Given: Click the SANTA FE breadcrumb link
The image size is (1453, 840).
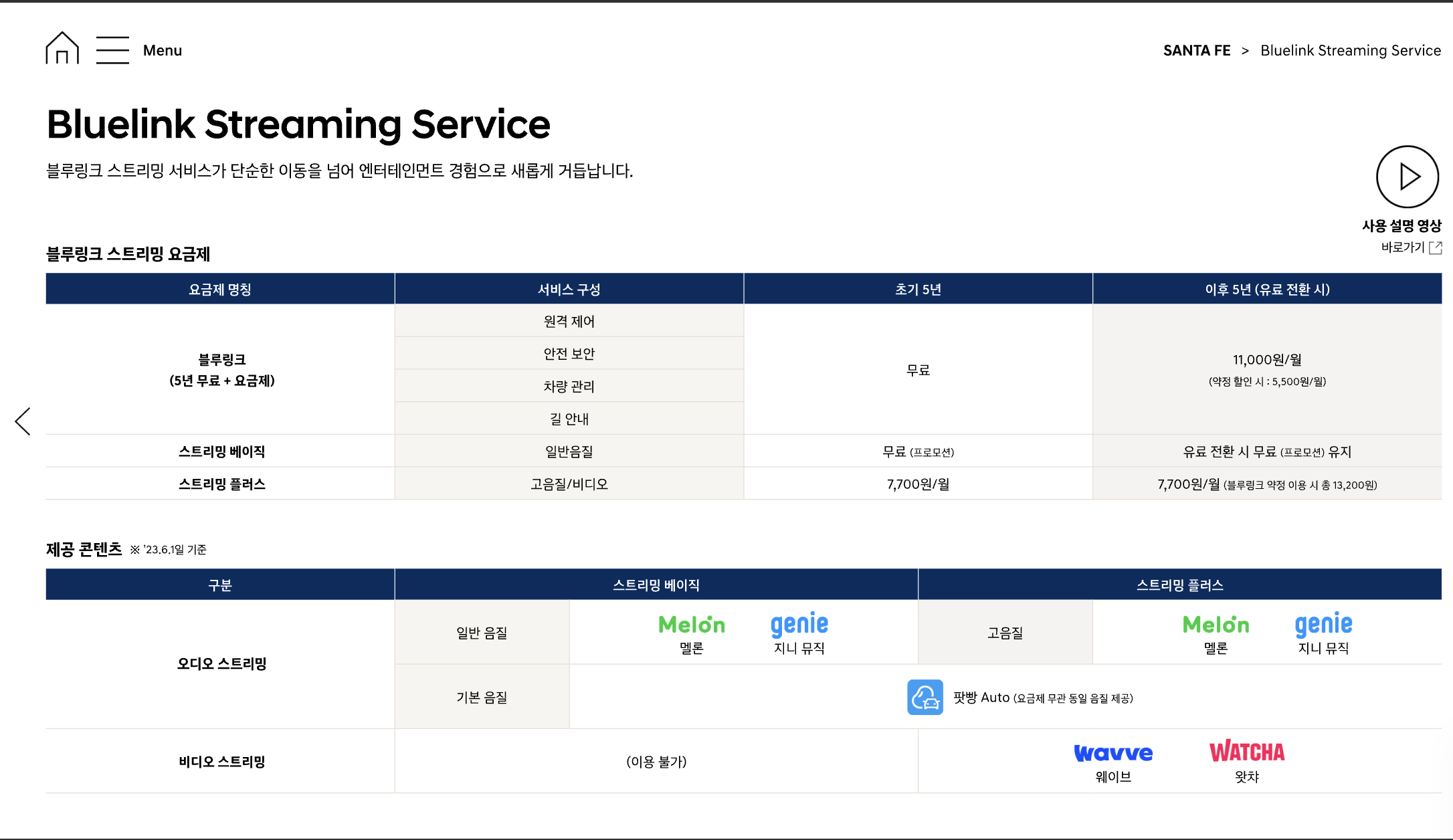Looking at the screenshot, I should coord(1196,51).
